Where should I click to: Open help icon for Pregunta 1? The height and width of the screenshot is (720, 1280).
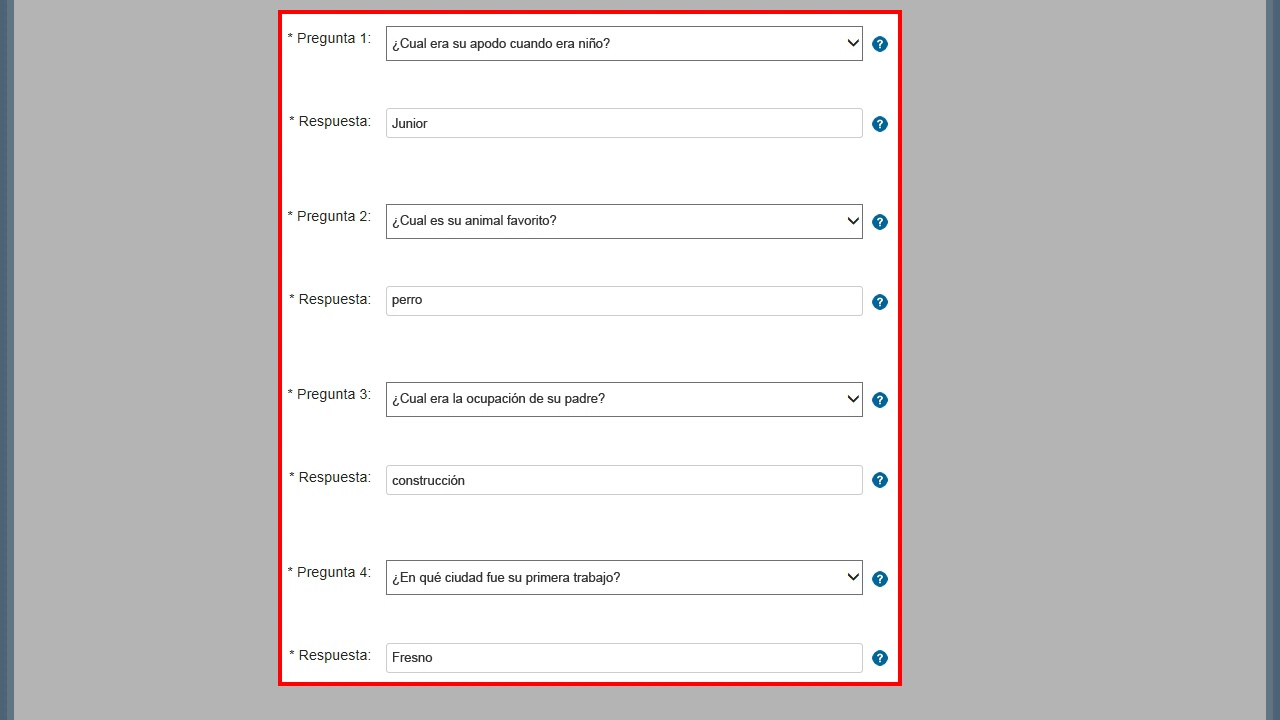(x=880, y=44)
